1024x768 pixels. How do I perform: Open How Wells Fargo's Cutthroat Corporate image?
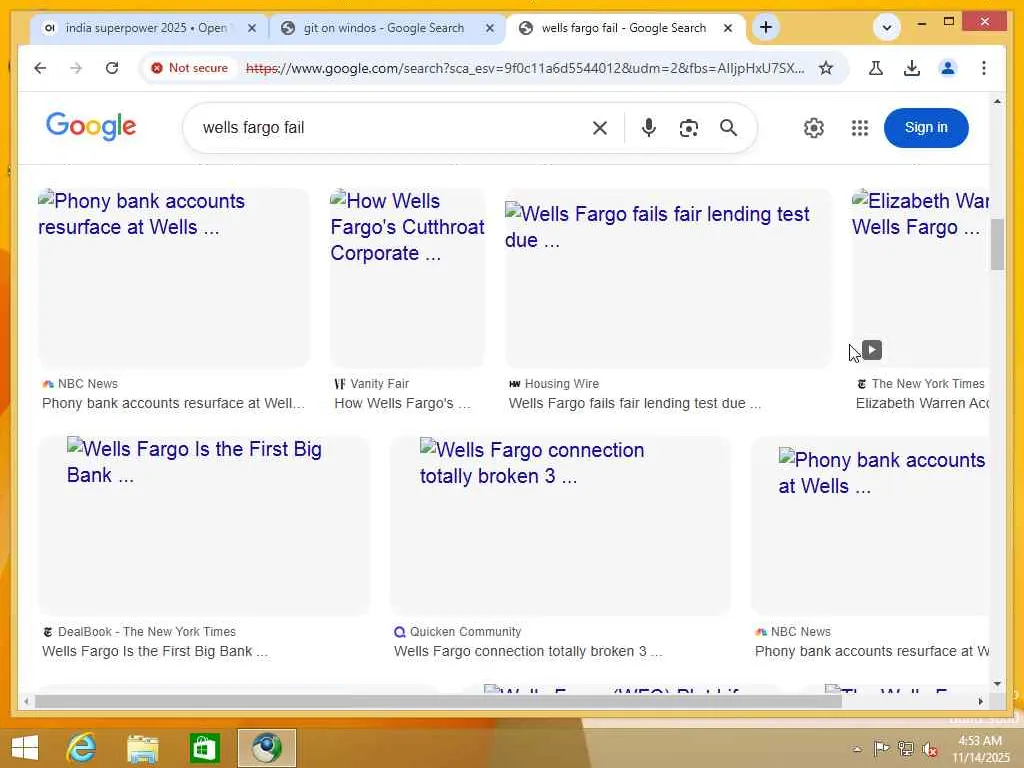click(x=407, y=277)
